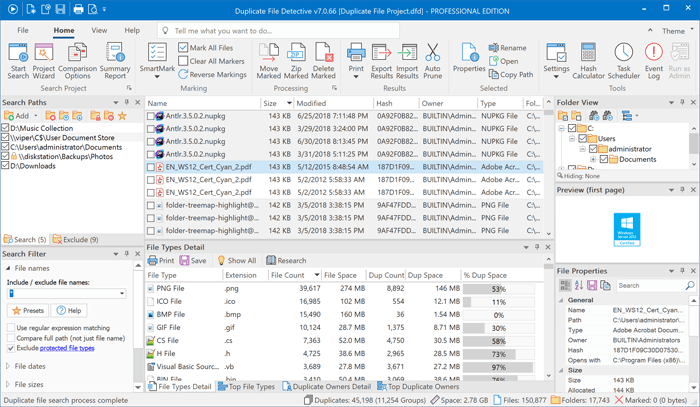Click the File Properties search field
The height and width of the screenshot is (407, 700).
(x=650, y=285)
